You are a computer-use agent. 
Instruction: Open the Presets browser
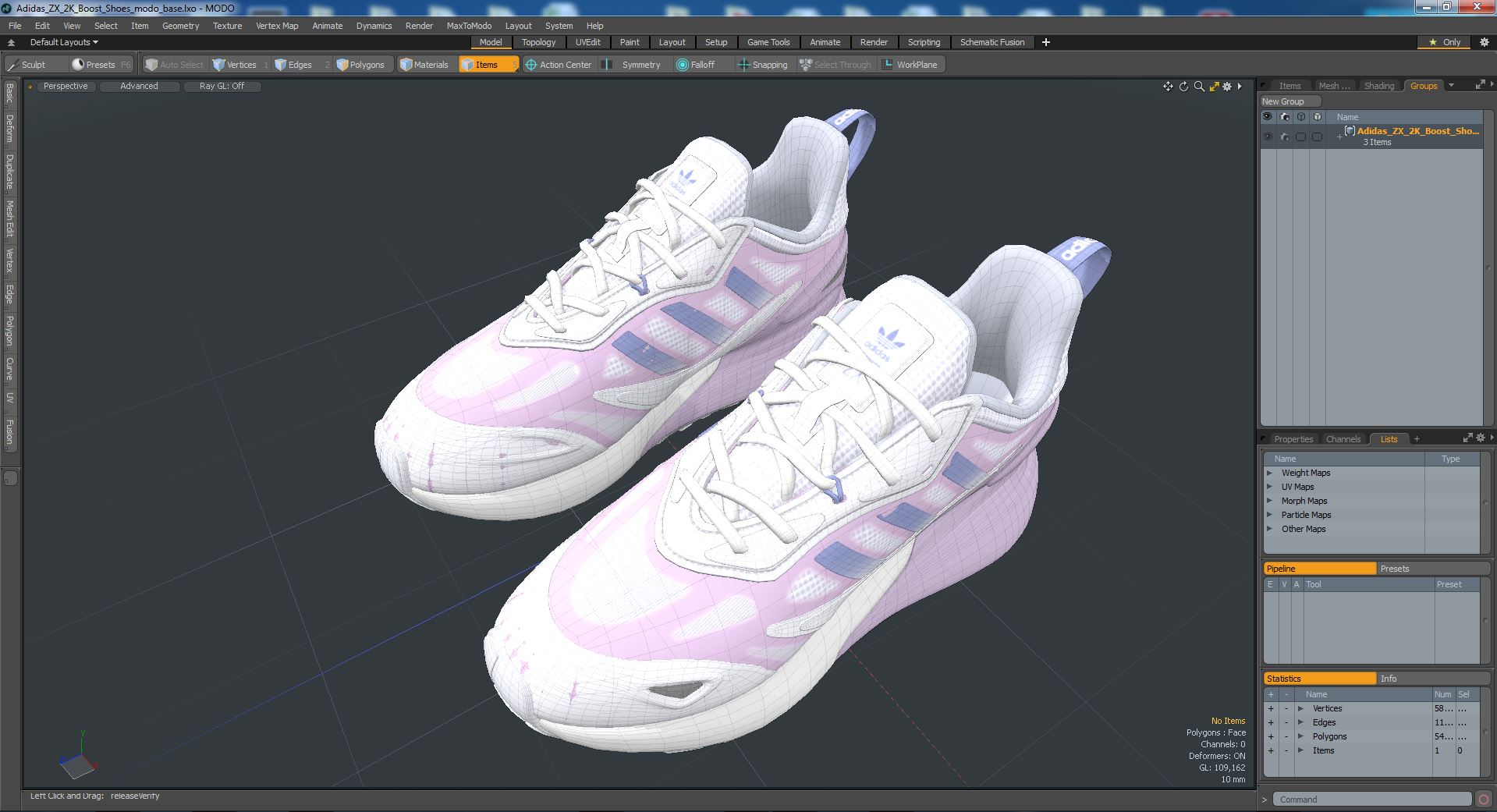[101, 65]
